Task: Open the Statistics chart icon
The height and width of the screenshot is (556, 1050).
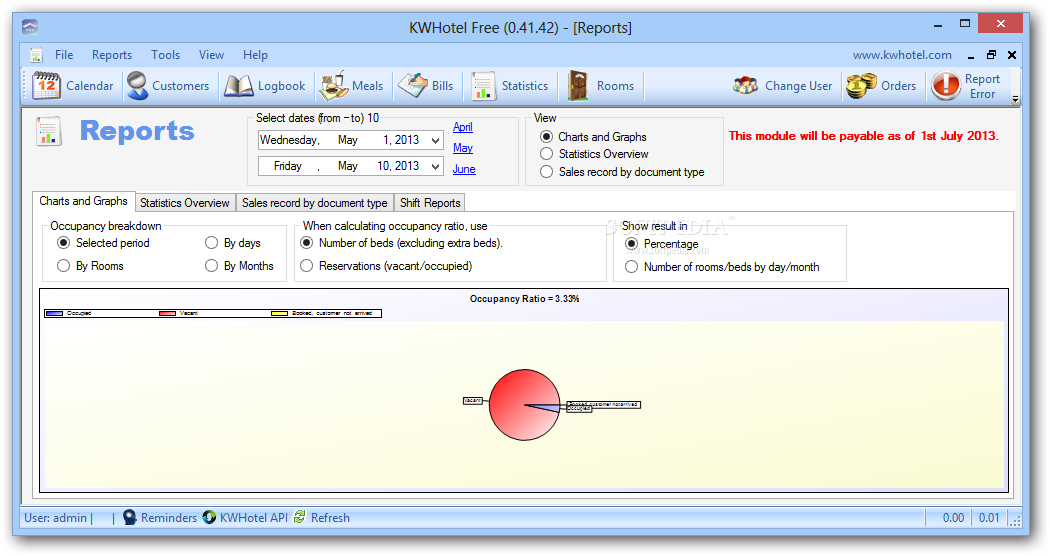Action: pyautogui.click(x=483, y=86)
